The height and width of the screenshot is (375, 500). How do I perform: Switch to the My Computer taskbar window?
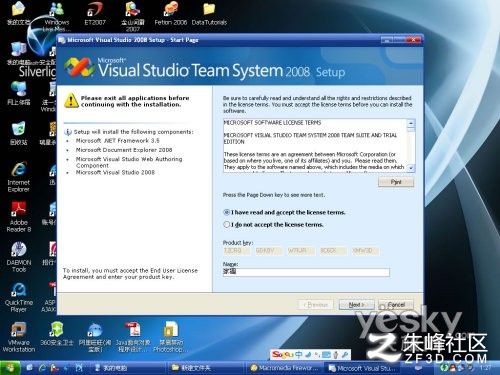coord(127,368)
